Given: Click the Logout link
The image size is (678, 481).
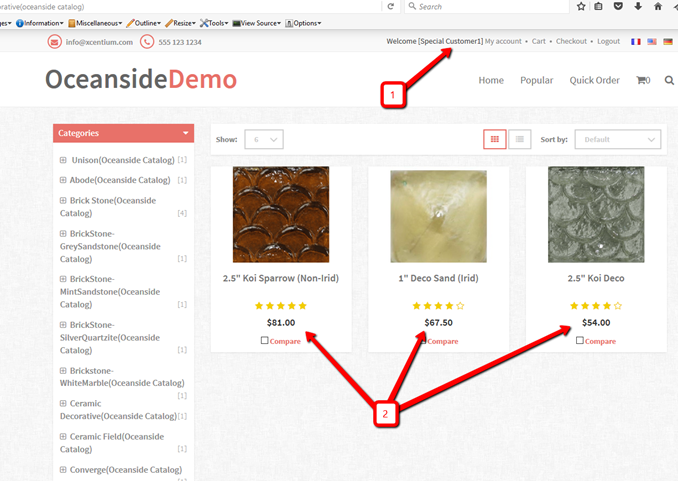Looking at the screenshot, I should pos(608,41).
